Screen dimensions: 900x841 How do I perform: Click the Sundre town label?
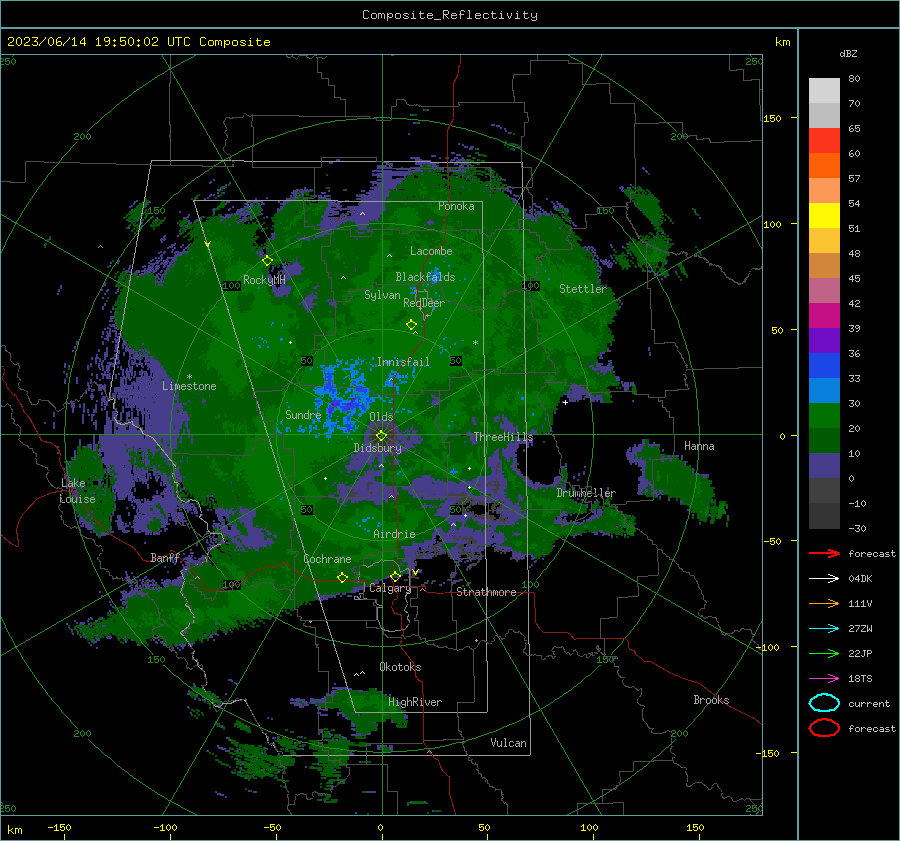[x=303, y=414]
